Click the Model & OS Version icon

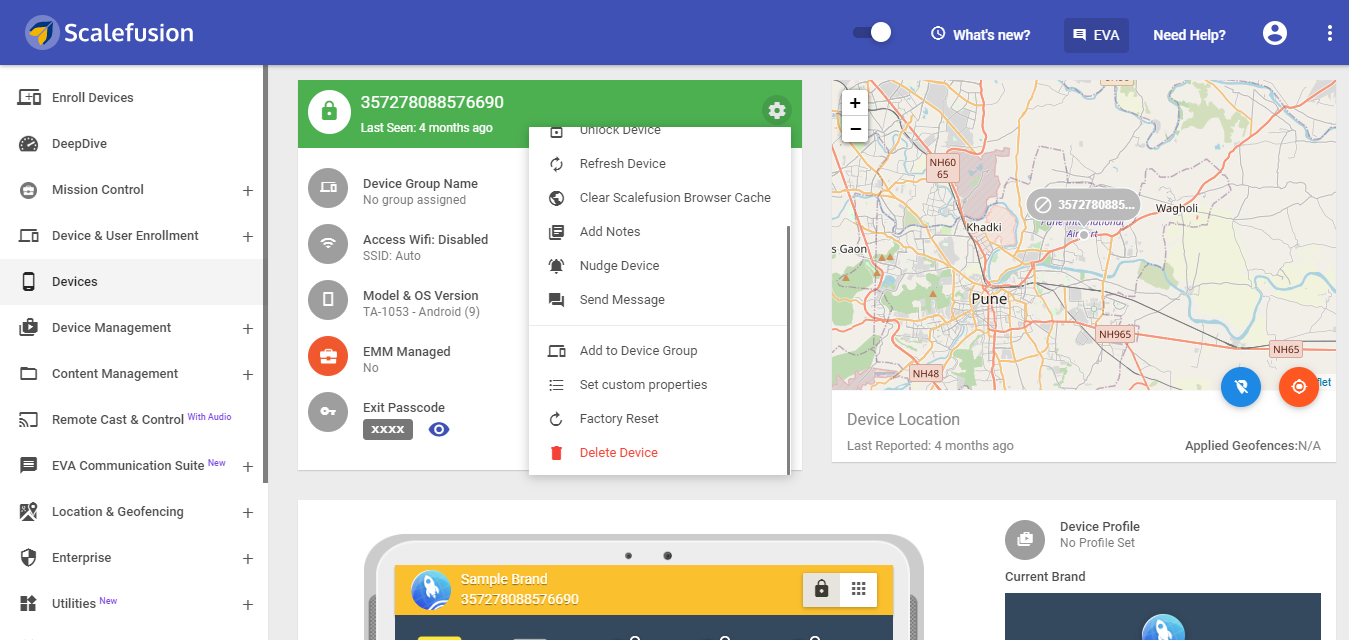click(328, 300)
